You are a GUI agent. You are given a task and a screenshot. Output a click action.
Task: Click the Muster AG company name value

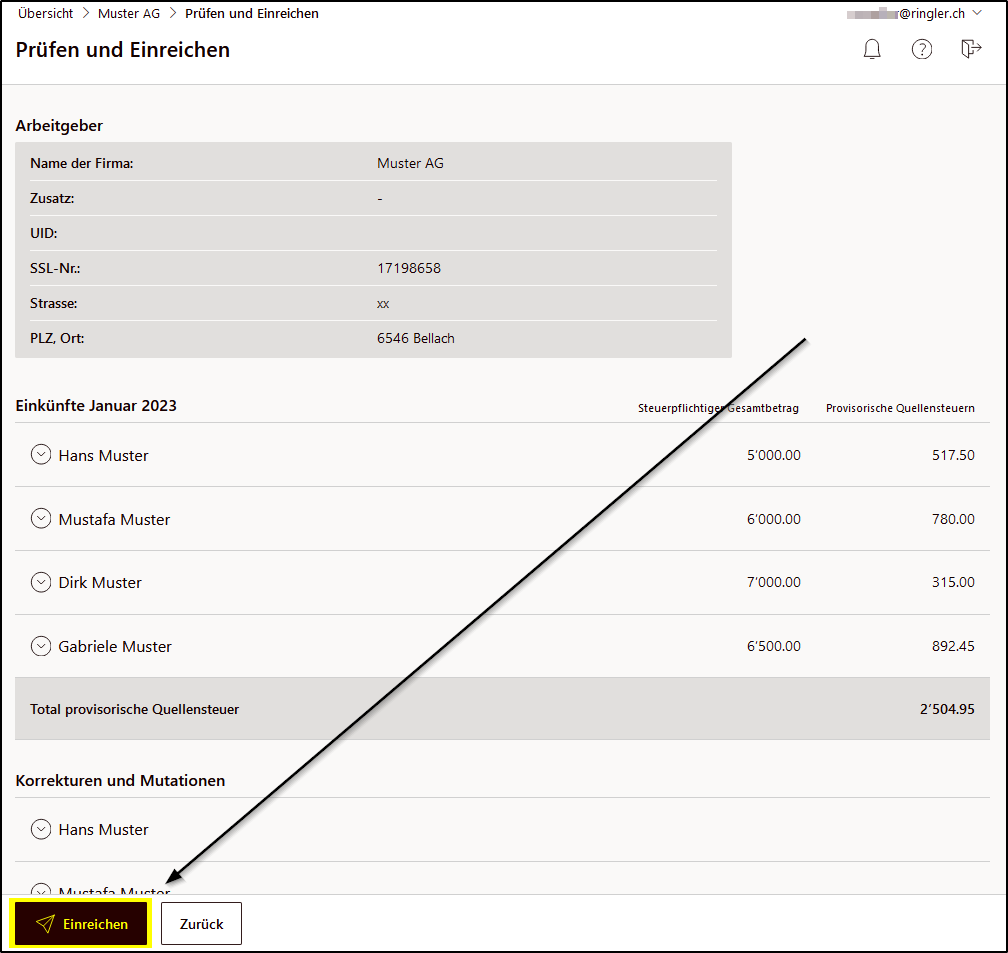coord(410,163)
